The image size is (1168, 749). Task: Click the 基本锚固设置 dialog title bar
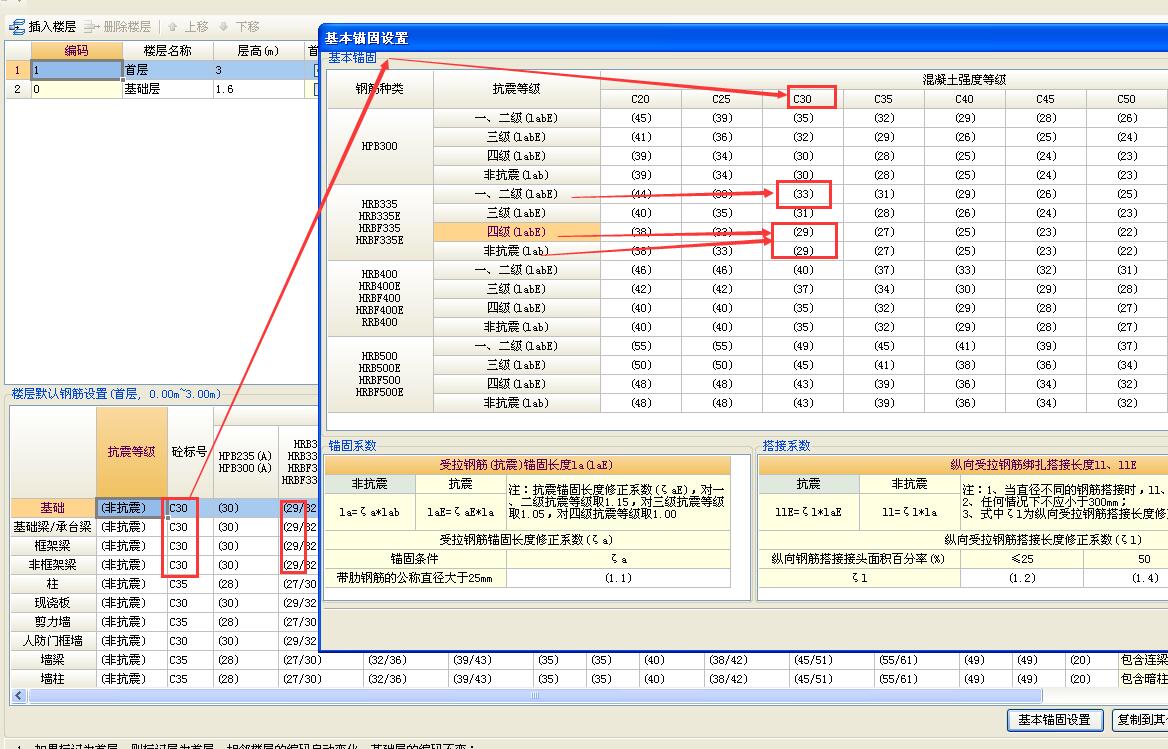[x=743, y=38]
